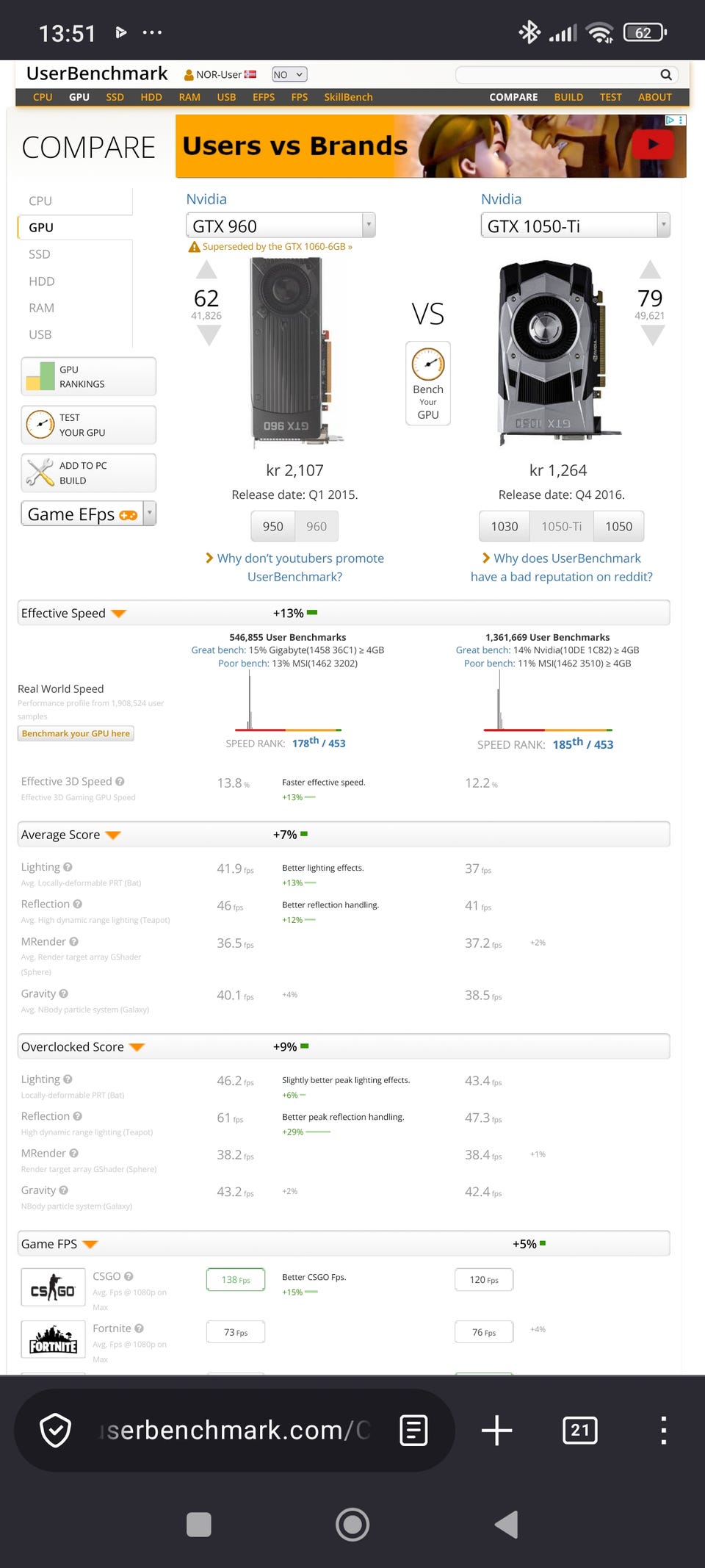Collapse the Effective Speed section
Screen dimensions: 705x1568
click(x=118, y=614)
